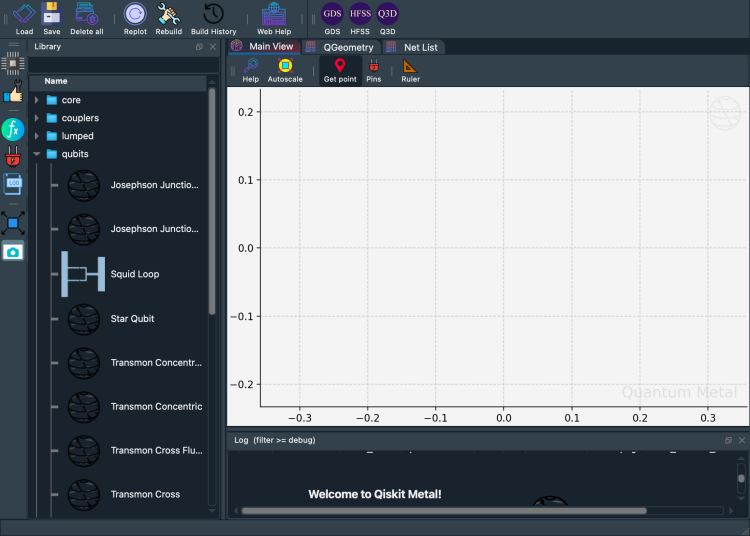This screenshot has height=536, width=750.
Task: Expand the lumped folder
Action: pos(36,136)
